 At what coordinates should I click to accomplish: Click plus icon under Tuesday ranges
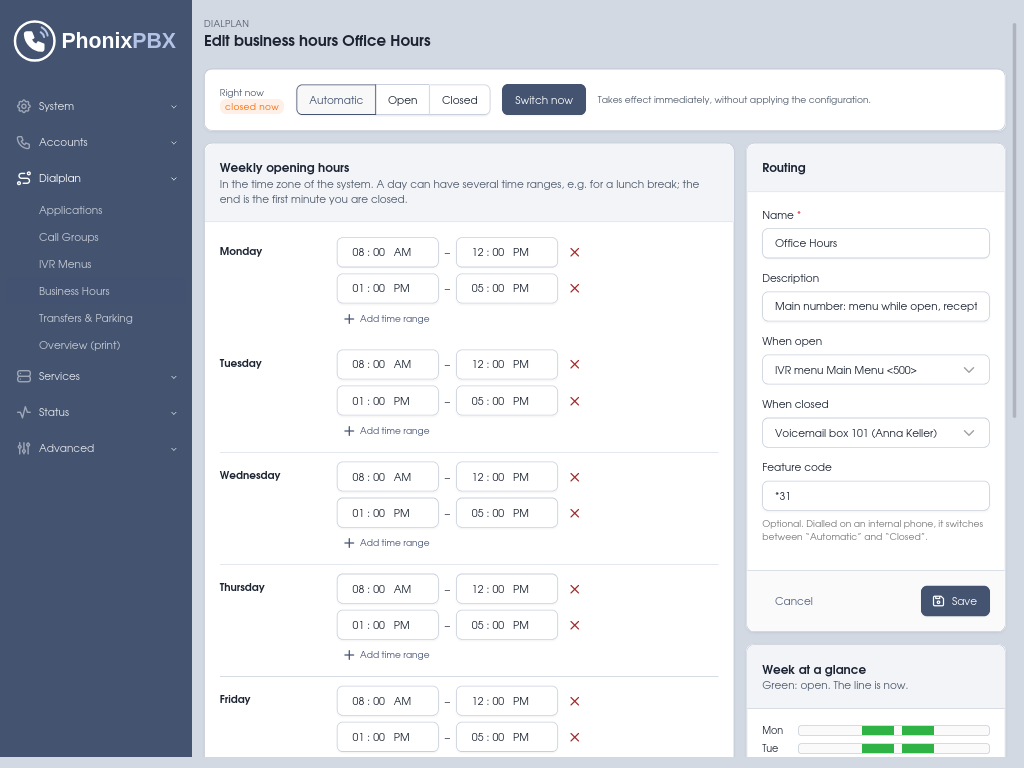tap(349, 431)
